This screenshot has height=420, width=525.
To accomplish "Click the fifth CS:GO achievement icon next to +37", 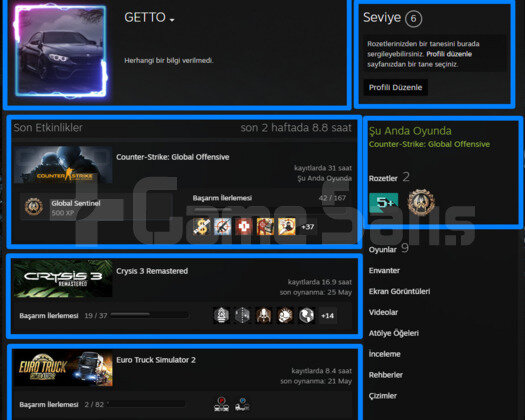I will (287, 227).
